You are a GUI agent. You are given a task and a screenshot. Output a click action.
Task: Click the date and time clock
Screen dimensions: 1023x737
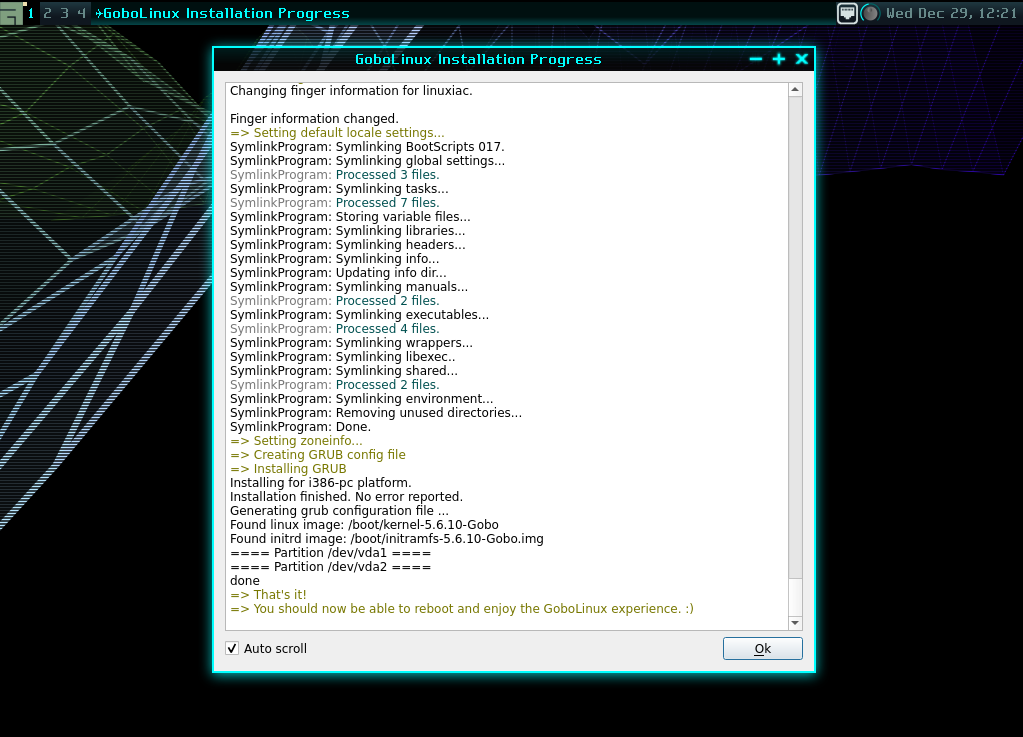tap(951, 13)
